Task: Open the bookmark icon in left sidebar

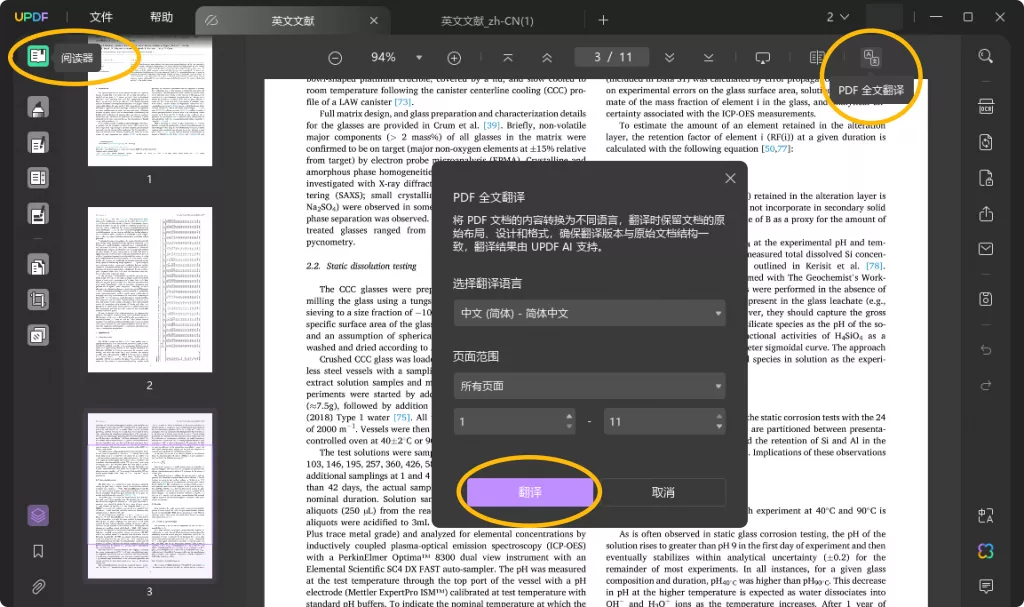Action: tap(38, 551)
